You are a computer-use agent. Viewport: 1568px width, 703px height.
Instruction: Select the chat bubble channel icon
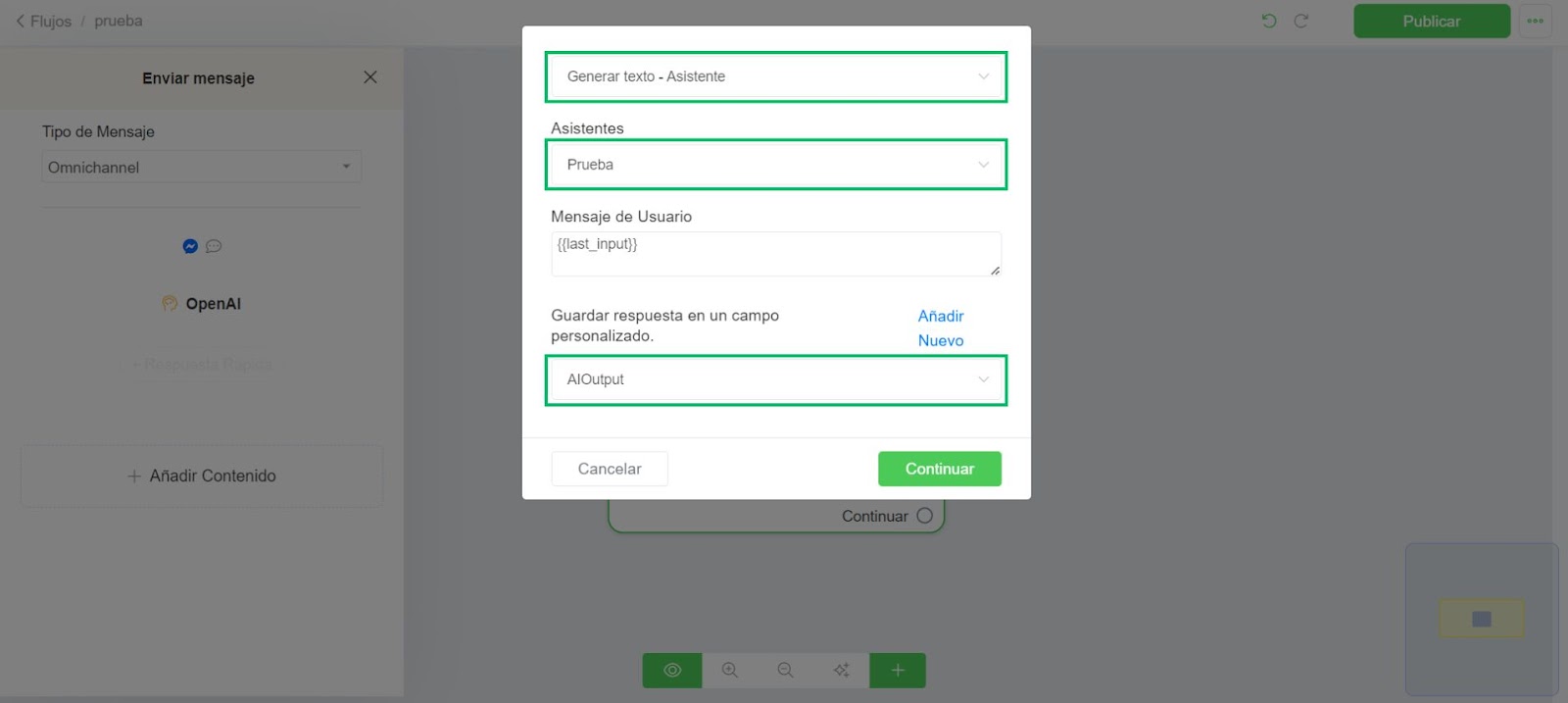click(214, 246)
